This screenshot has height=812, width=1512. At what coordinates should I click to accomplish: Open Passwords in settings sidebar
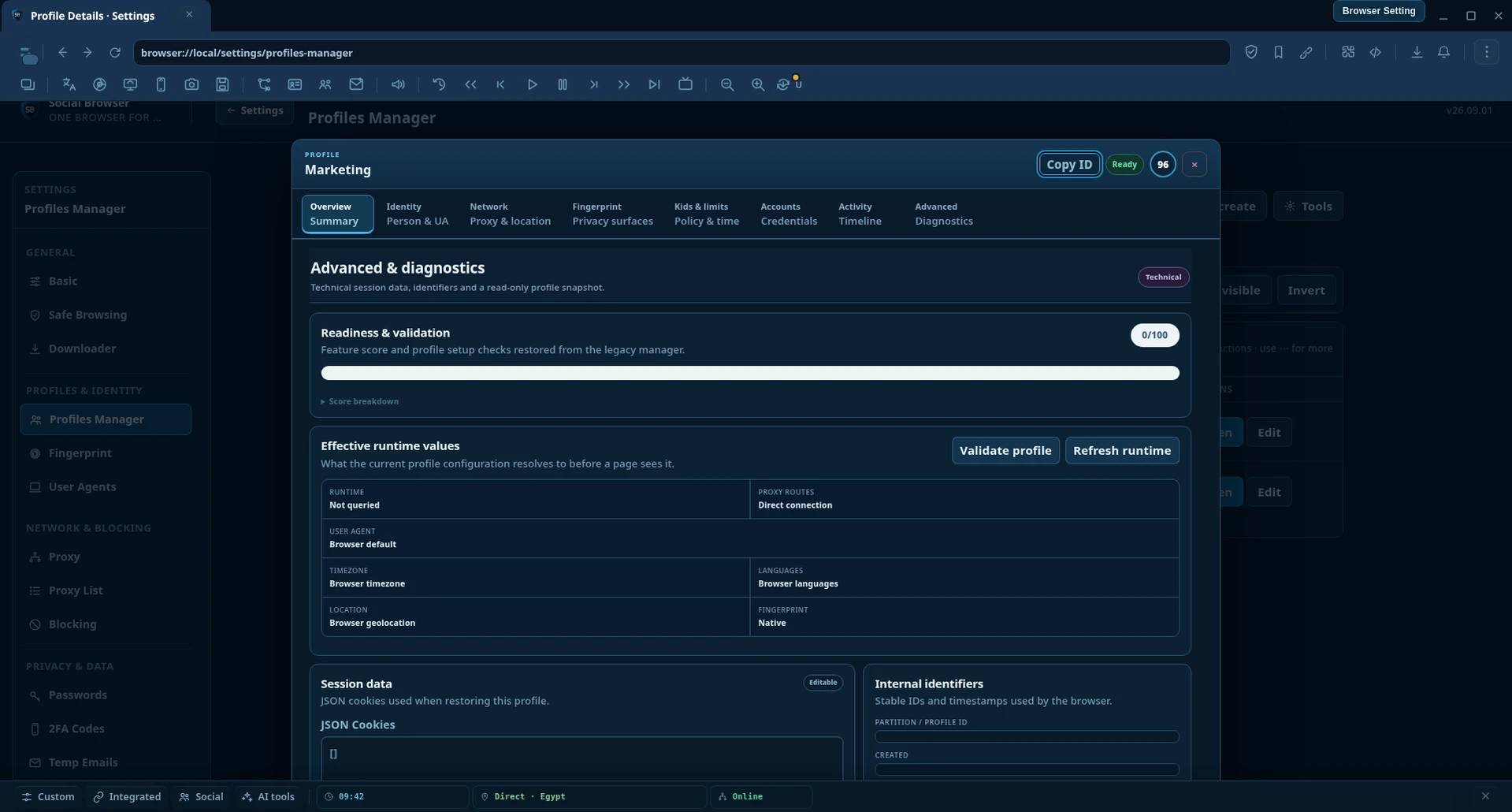(106, 695)
